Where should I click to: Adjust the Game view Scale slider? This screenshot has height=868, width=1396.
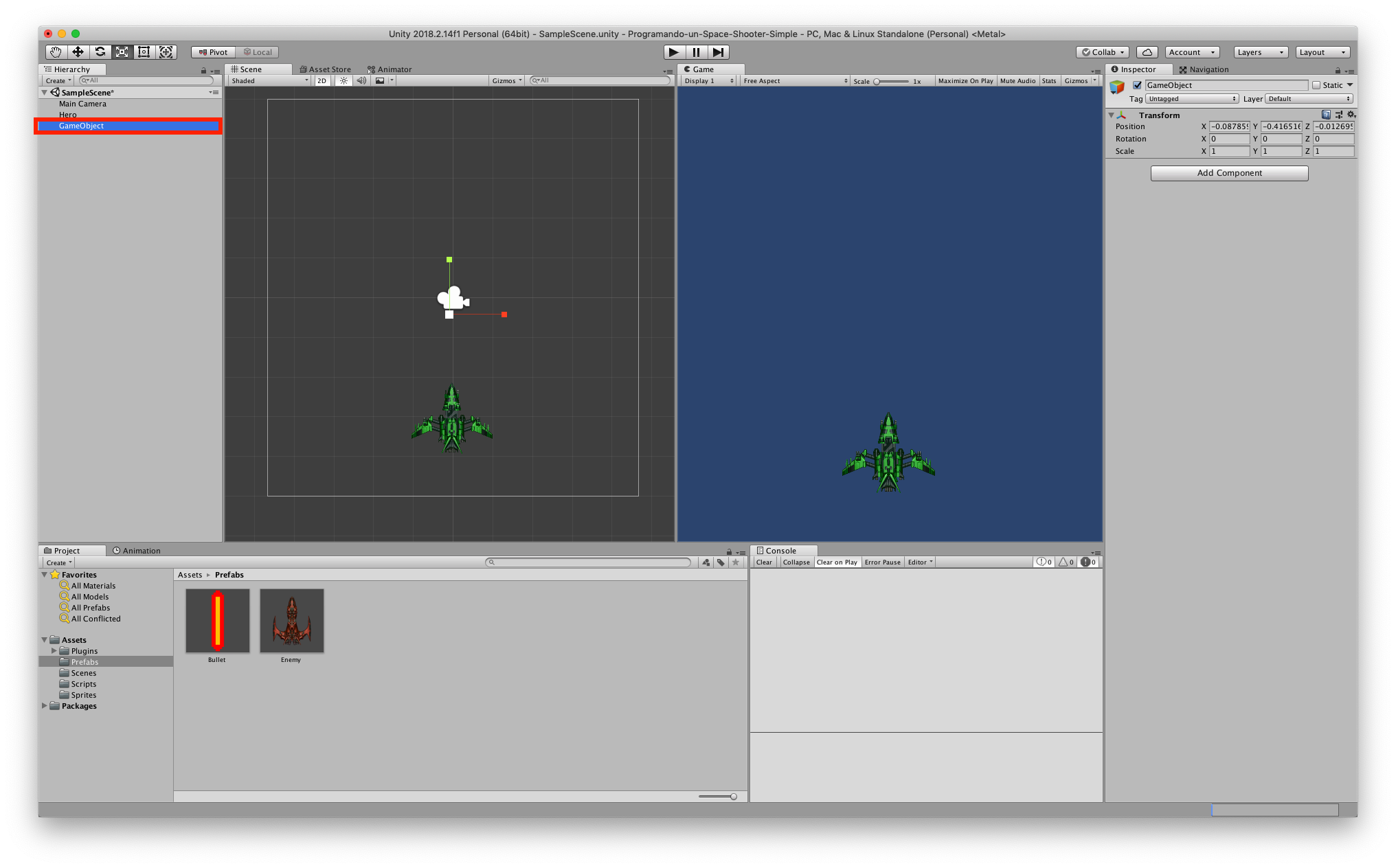click(x=877, y=81)
